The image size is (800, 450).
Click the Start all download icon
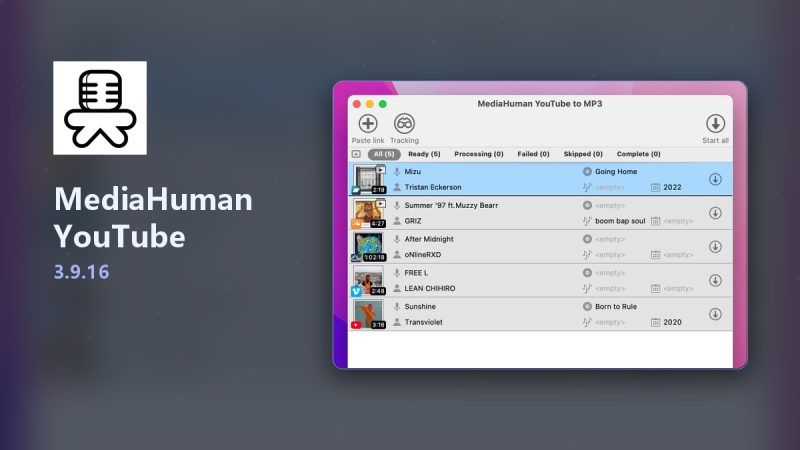click(715, 123)
